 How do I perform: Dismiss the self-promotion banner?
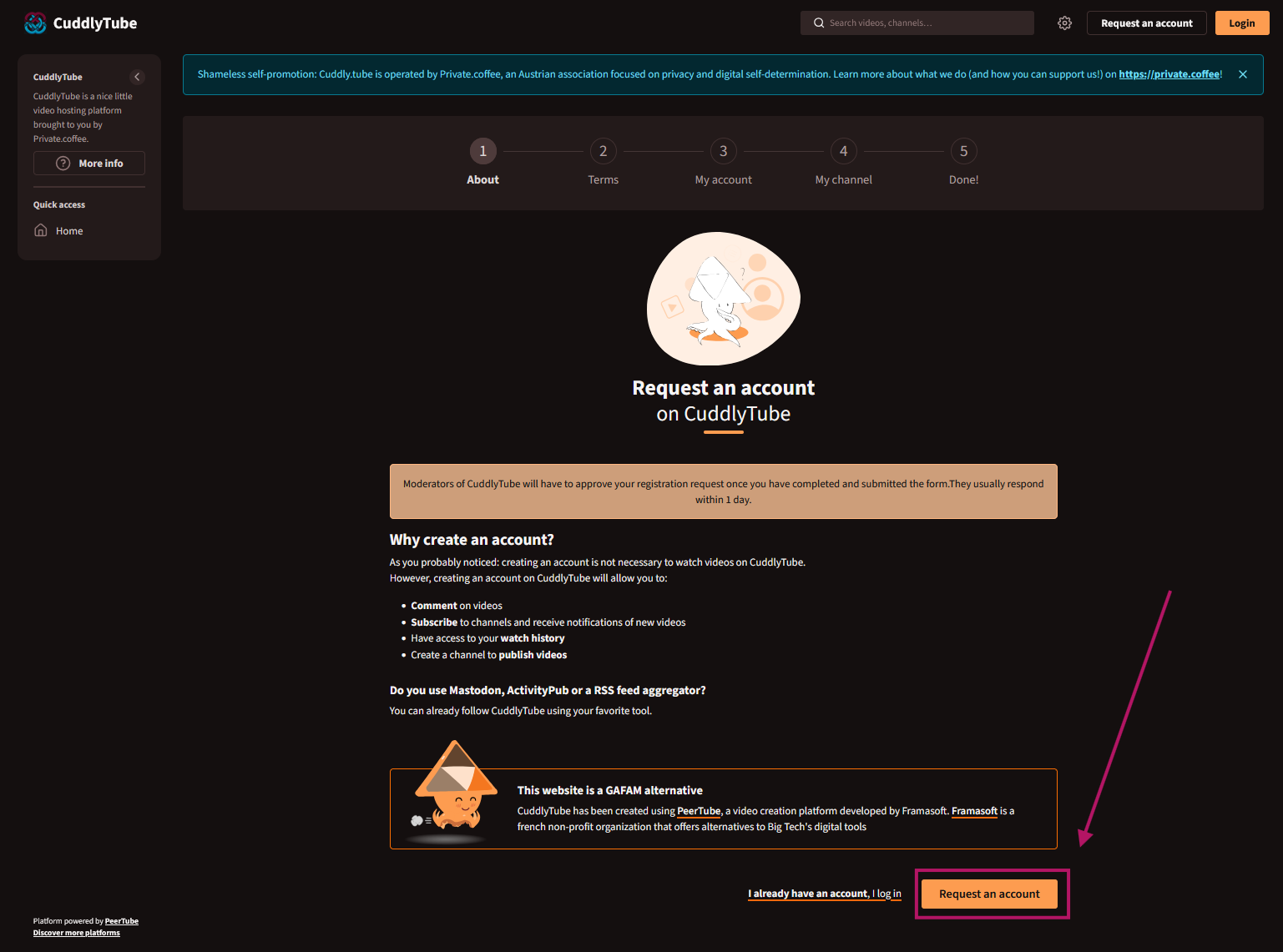pos(1242,74)
